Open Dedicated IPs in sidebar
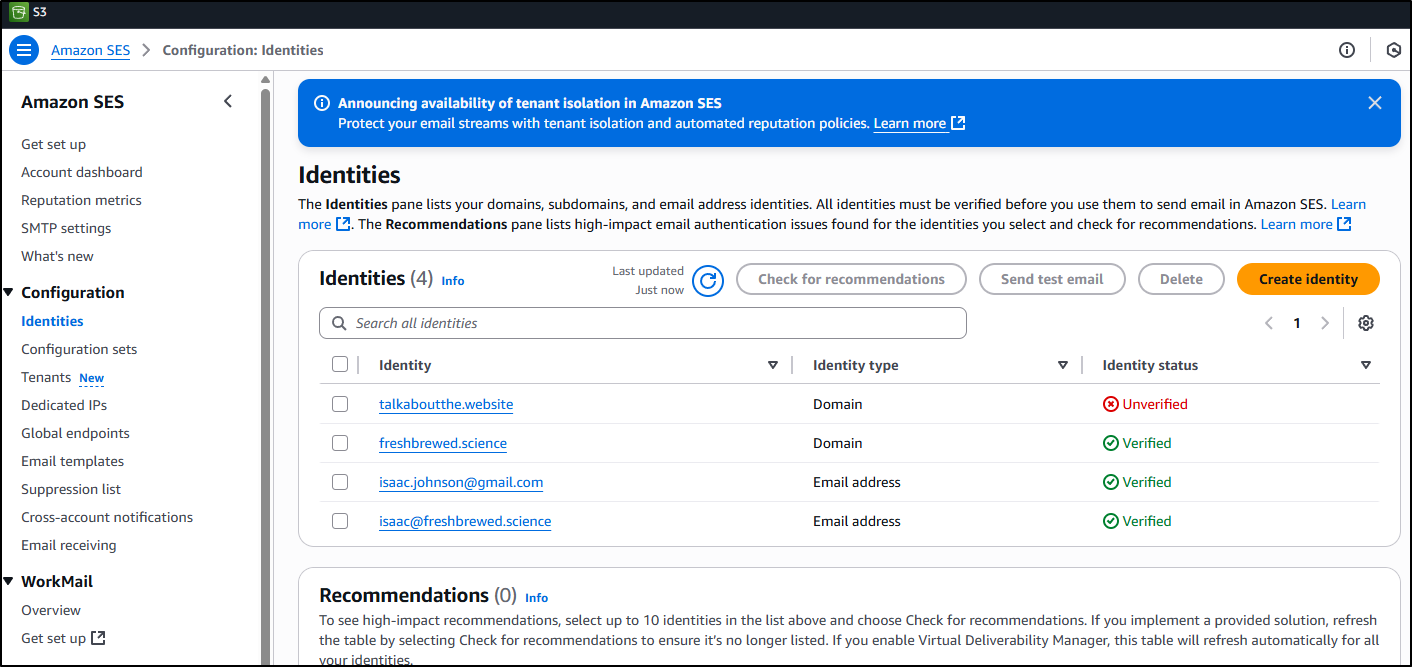1412x667 pixels. click(x=64, y=405)
